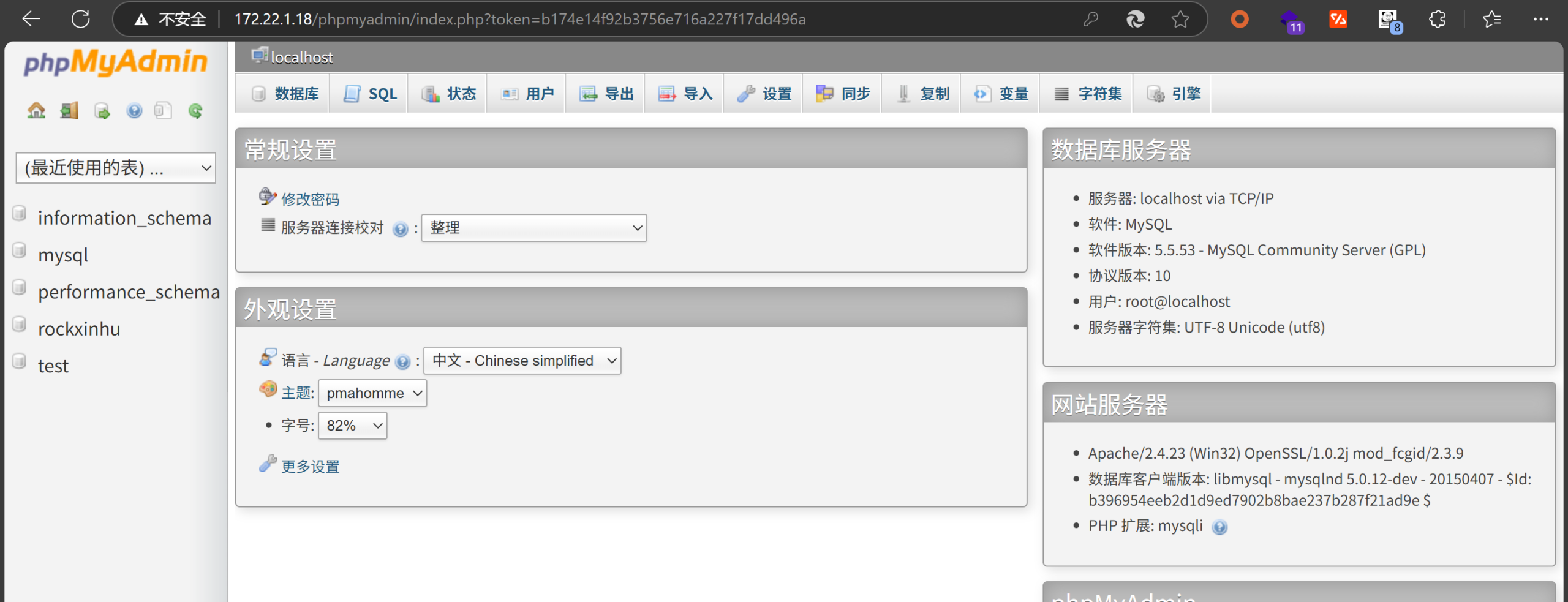Open browser more options menu
This screenshot has height=602, width=1568.
click(x=1541, y=20)
